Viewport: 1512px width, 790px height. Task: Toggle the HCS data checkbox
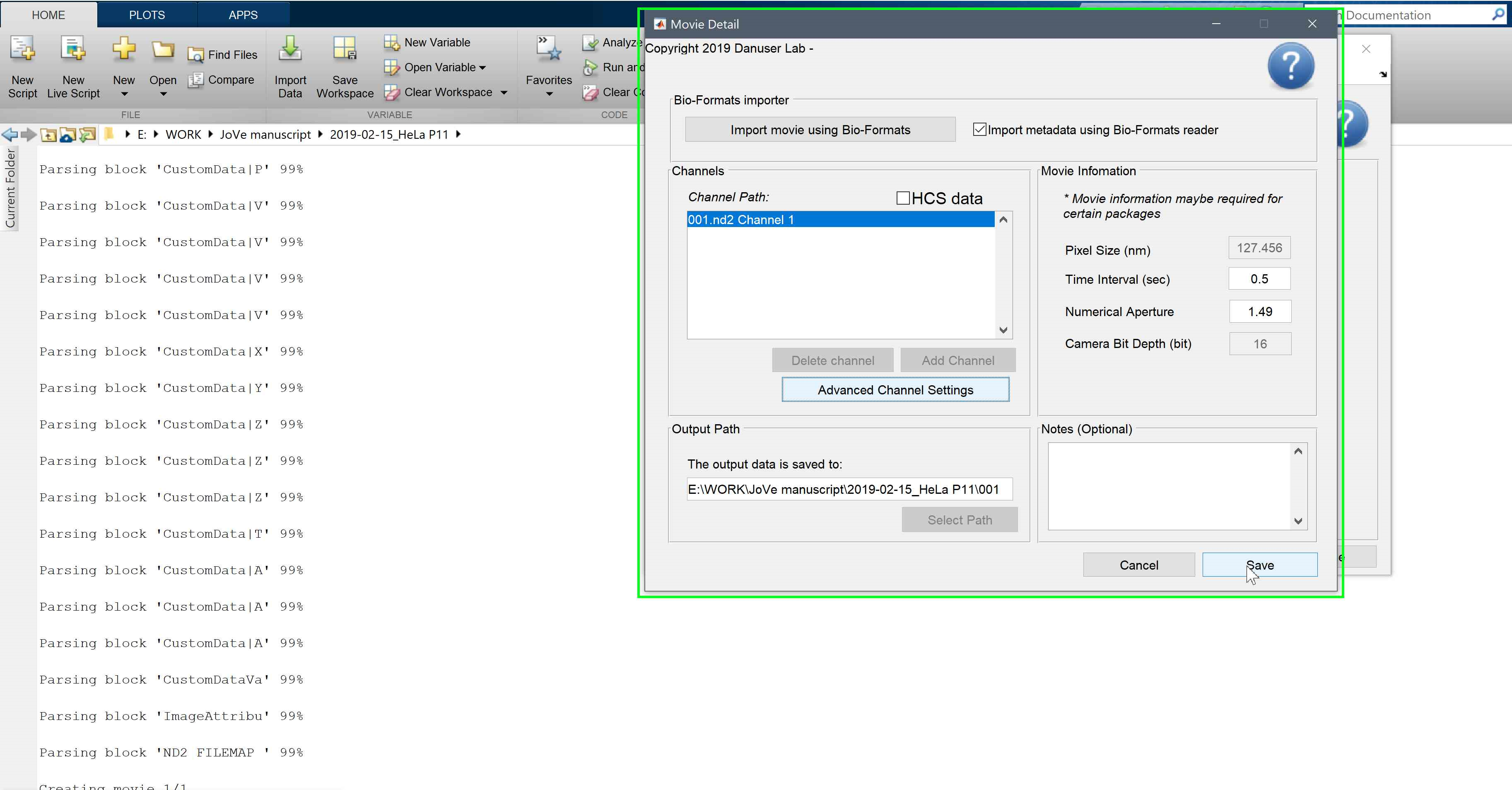coord(903,198)
